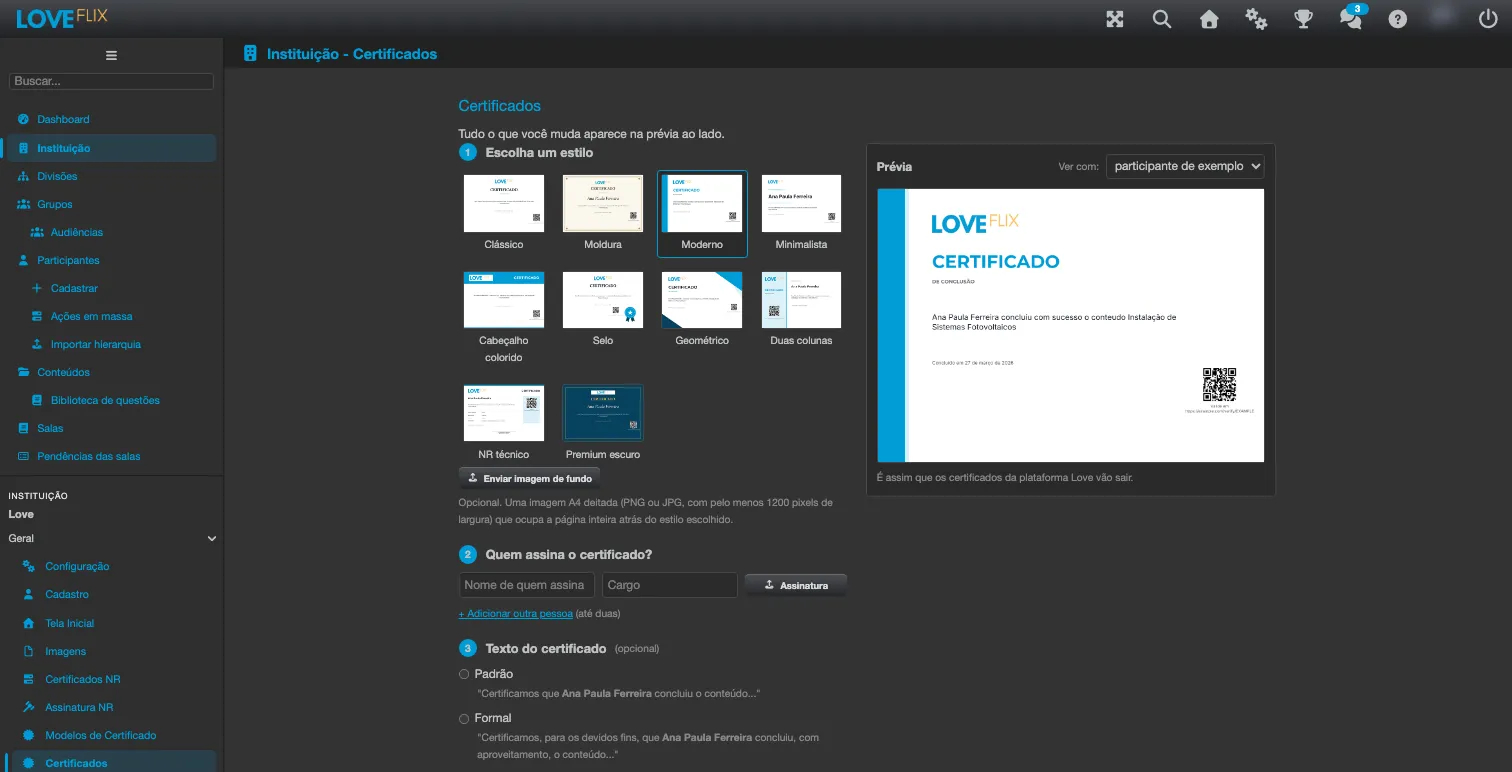Viewport: 1512px width, 772px height.
Task: Click the LOVEFLIX logo in the header
Action: [62, 17]
